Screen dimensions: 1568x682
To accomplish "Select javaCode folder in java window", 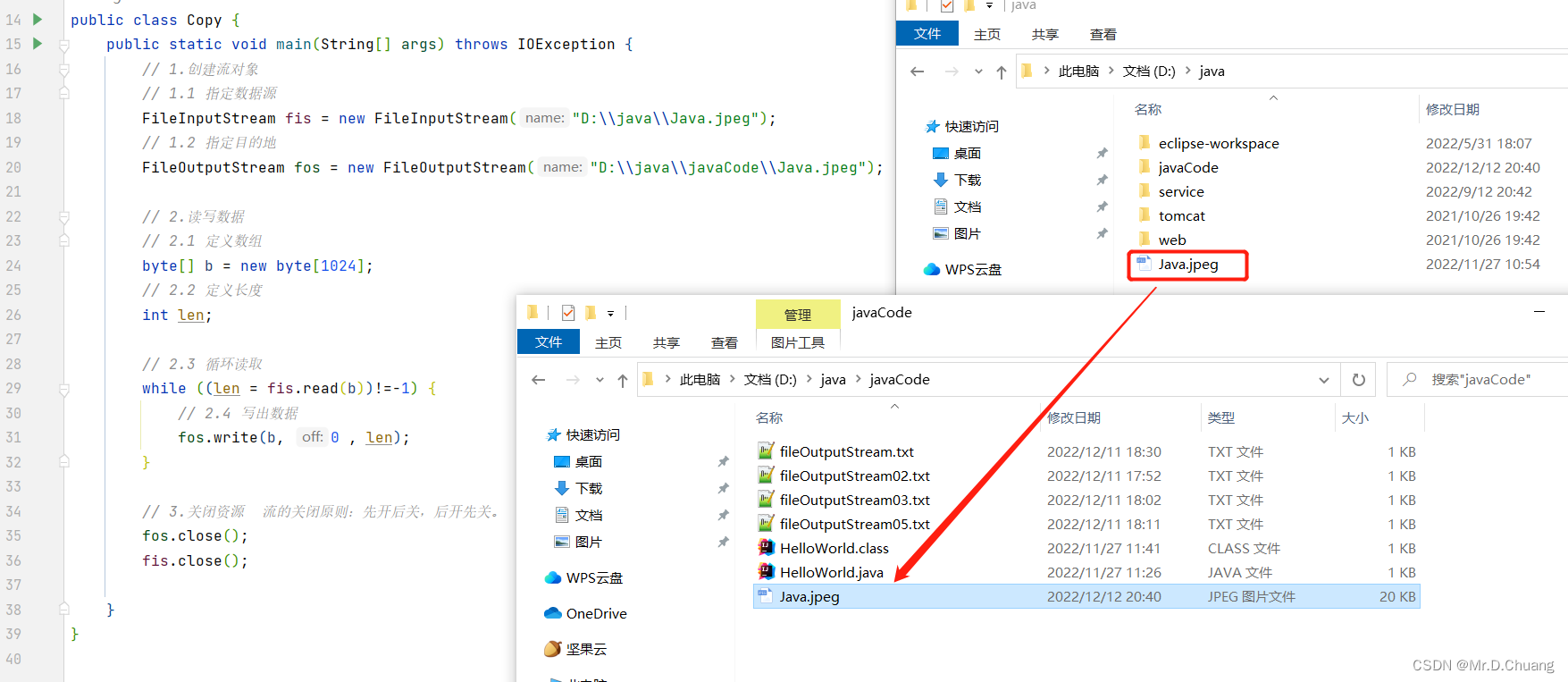I will pyautogui.click(x=1178, y=167).
